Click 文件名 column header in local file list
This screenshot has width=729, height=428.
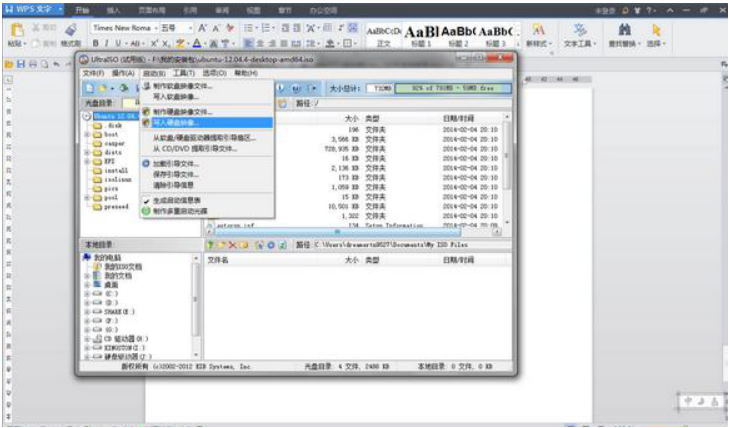pyautogui.click(x=218, y=260)
